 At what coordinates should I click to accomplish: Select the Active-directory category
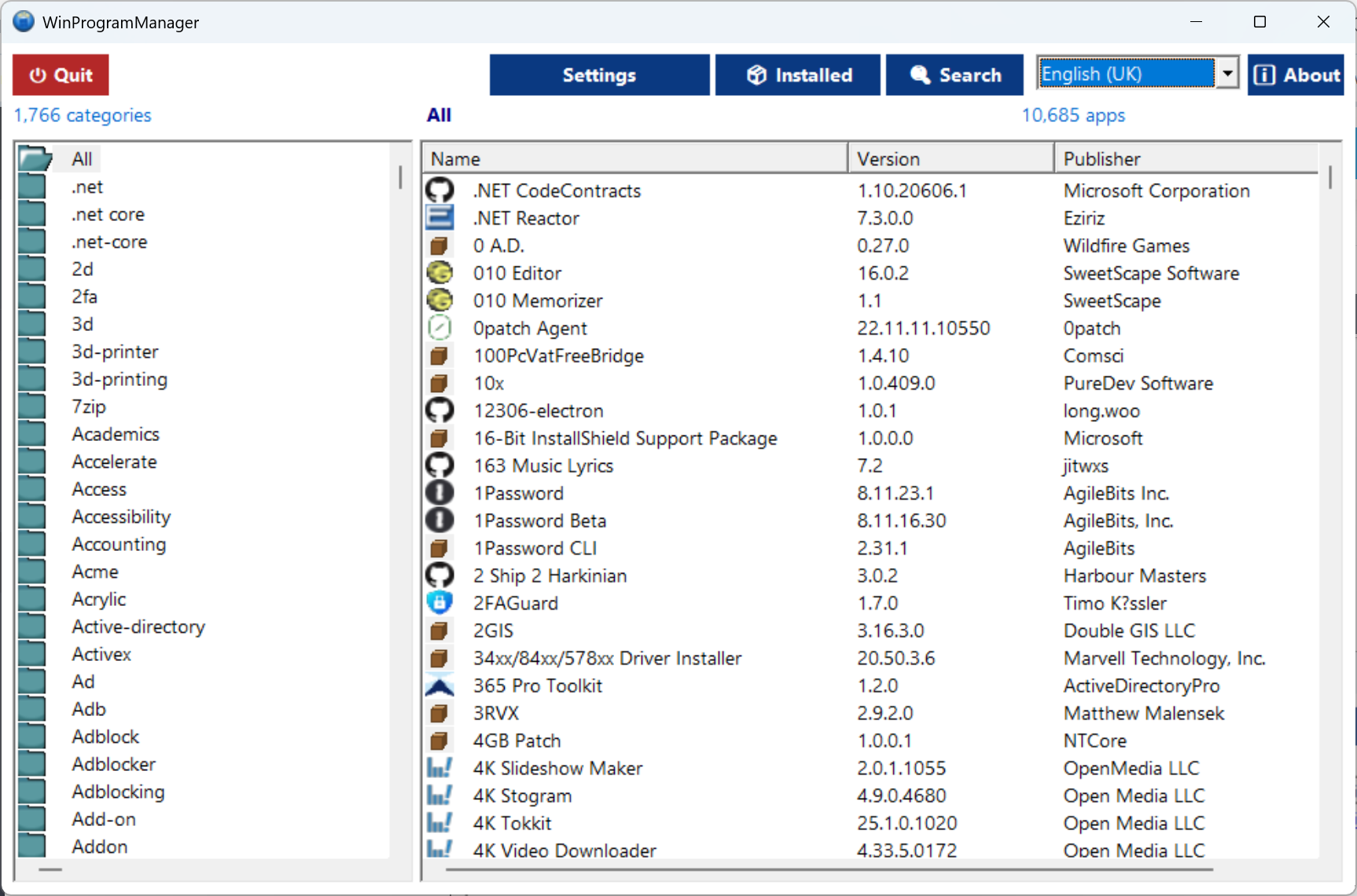pos(138,626)
